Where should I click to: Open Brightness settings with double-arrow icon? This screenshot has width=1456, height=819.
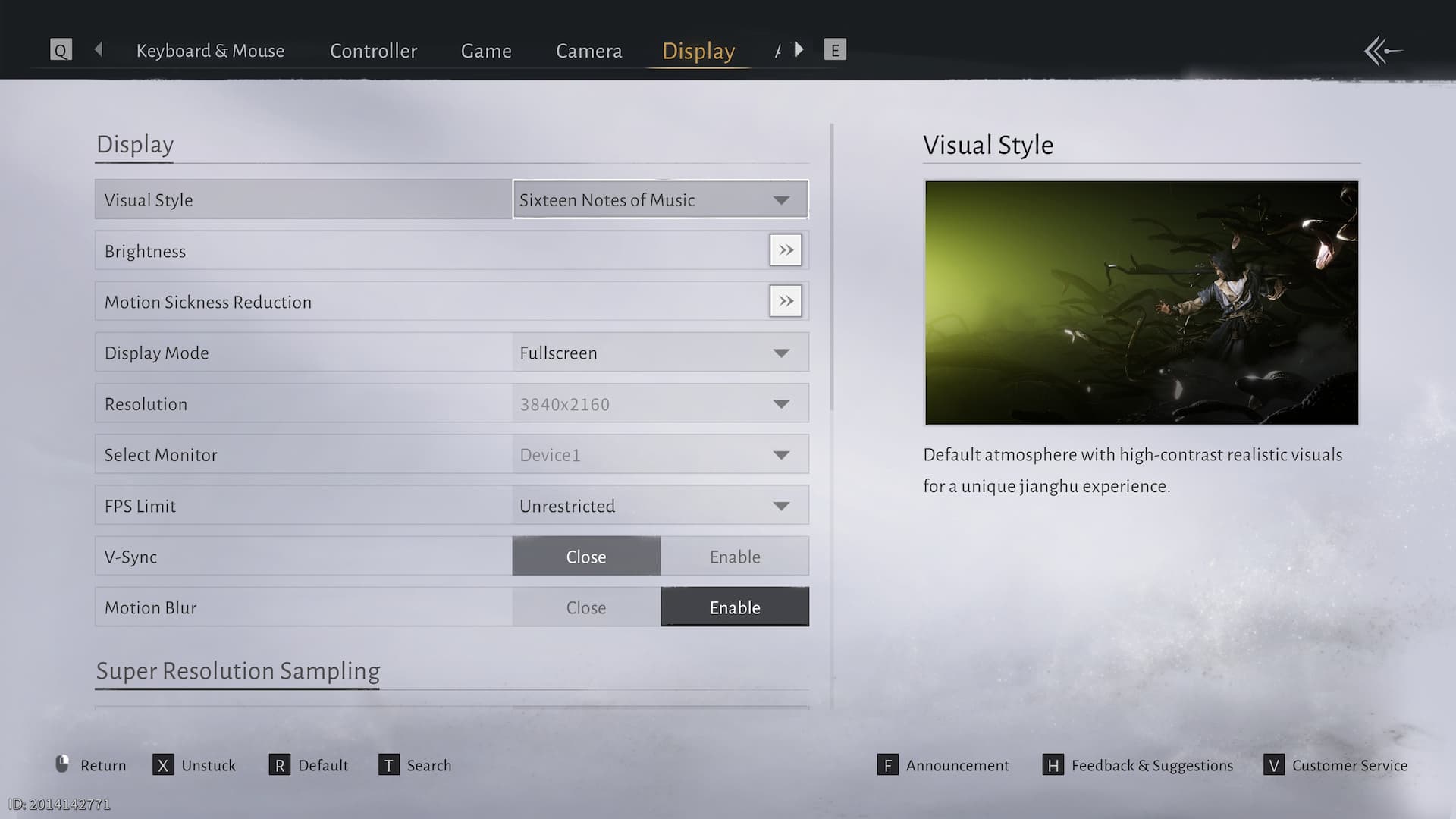tap(786, 250)
